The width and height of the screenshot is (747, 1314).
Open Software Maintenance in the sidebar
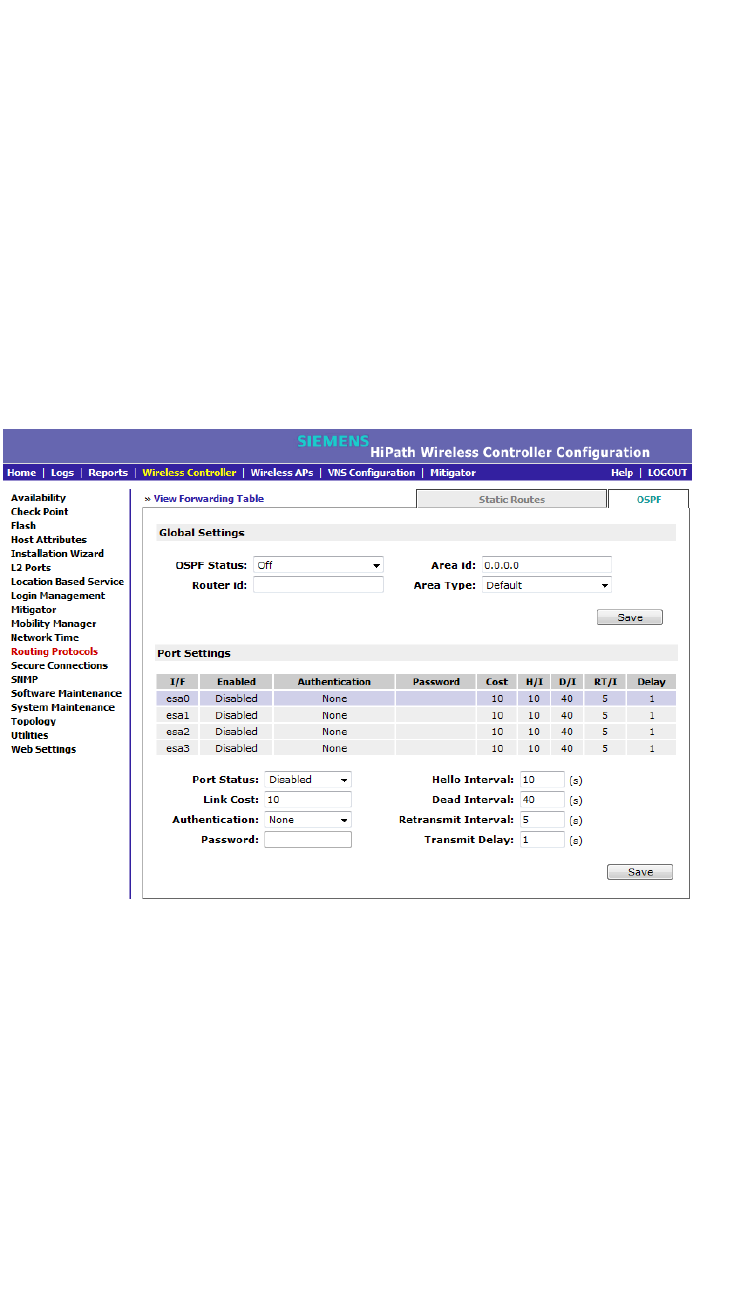click(66, 693)
